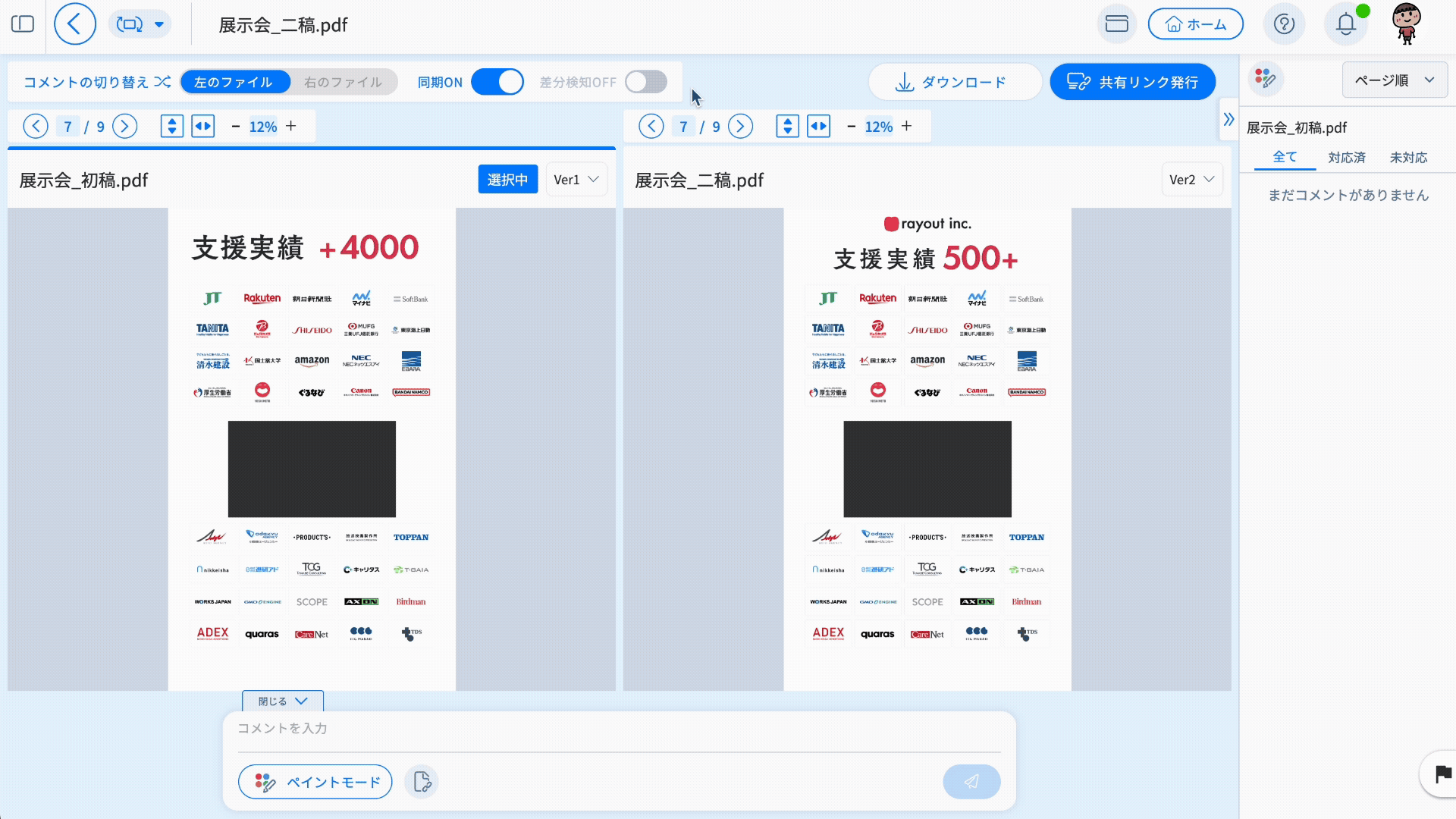This screenshot has height=819, width=1456.
Task: Click the ダウンロード button
Action: coord(954,82)
